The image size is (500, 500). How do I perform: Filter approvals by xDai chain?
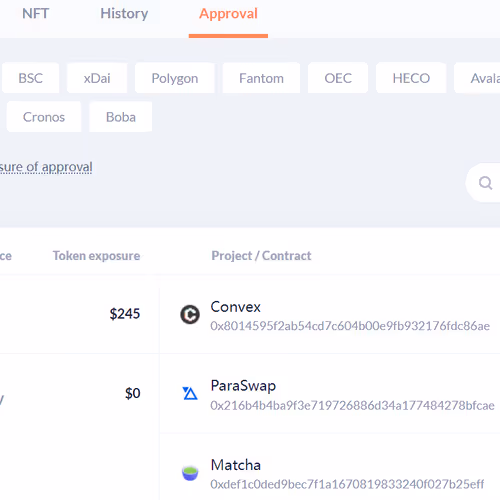pyautogui.click(x=97, y=78)
